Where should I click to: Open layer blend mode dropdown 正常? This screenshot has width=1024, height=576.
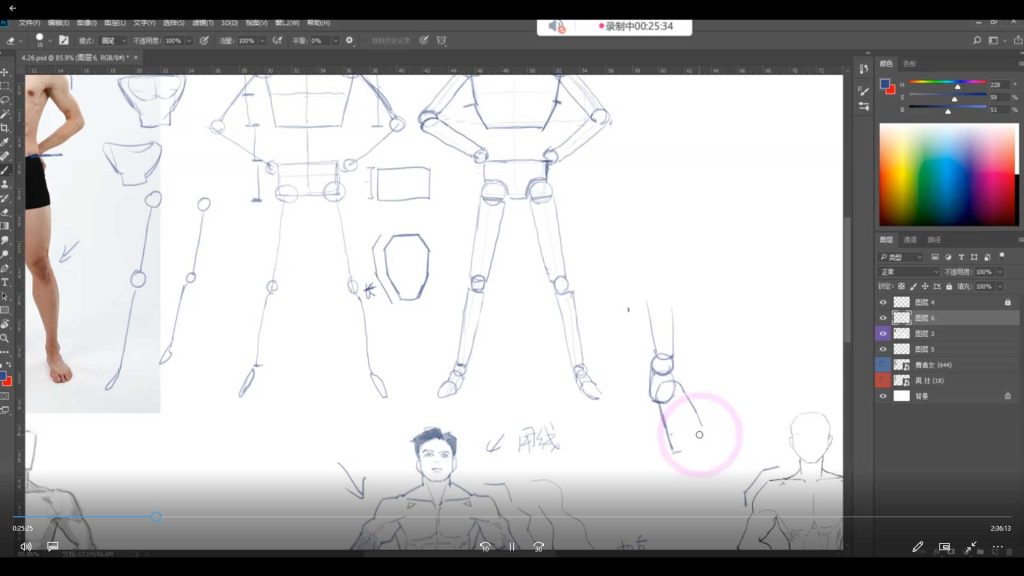(908, 272)
